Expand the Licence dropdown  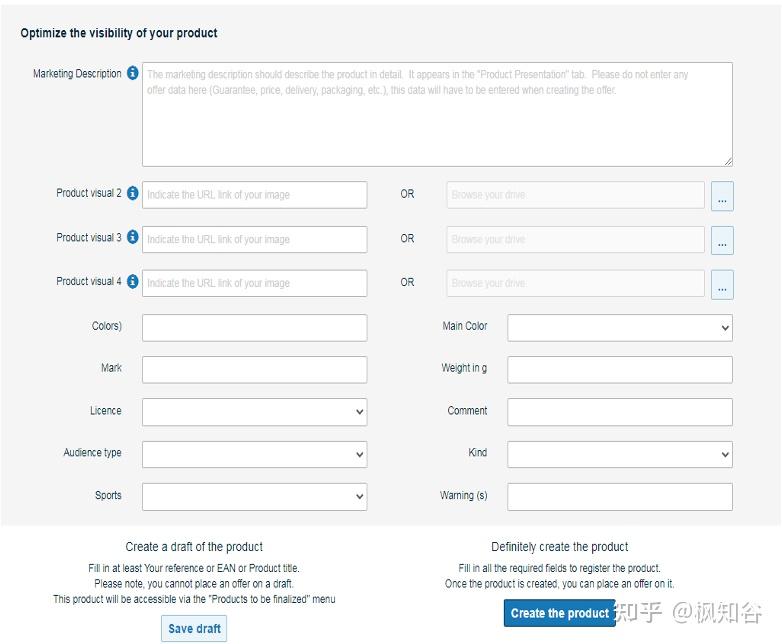(x=254, y=412)
